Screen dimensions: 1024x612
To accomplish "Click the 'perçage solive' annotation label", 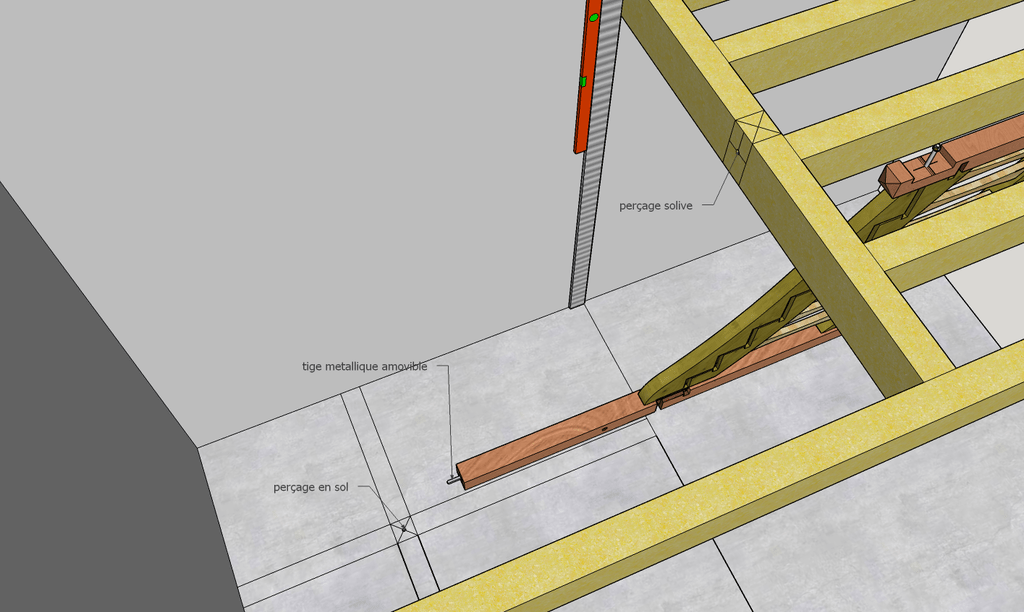I will (x=656, y=206).
